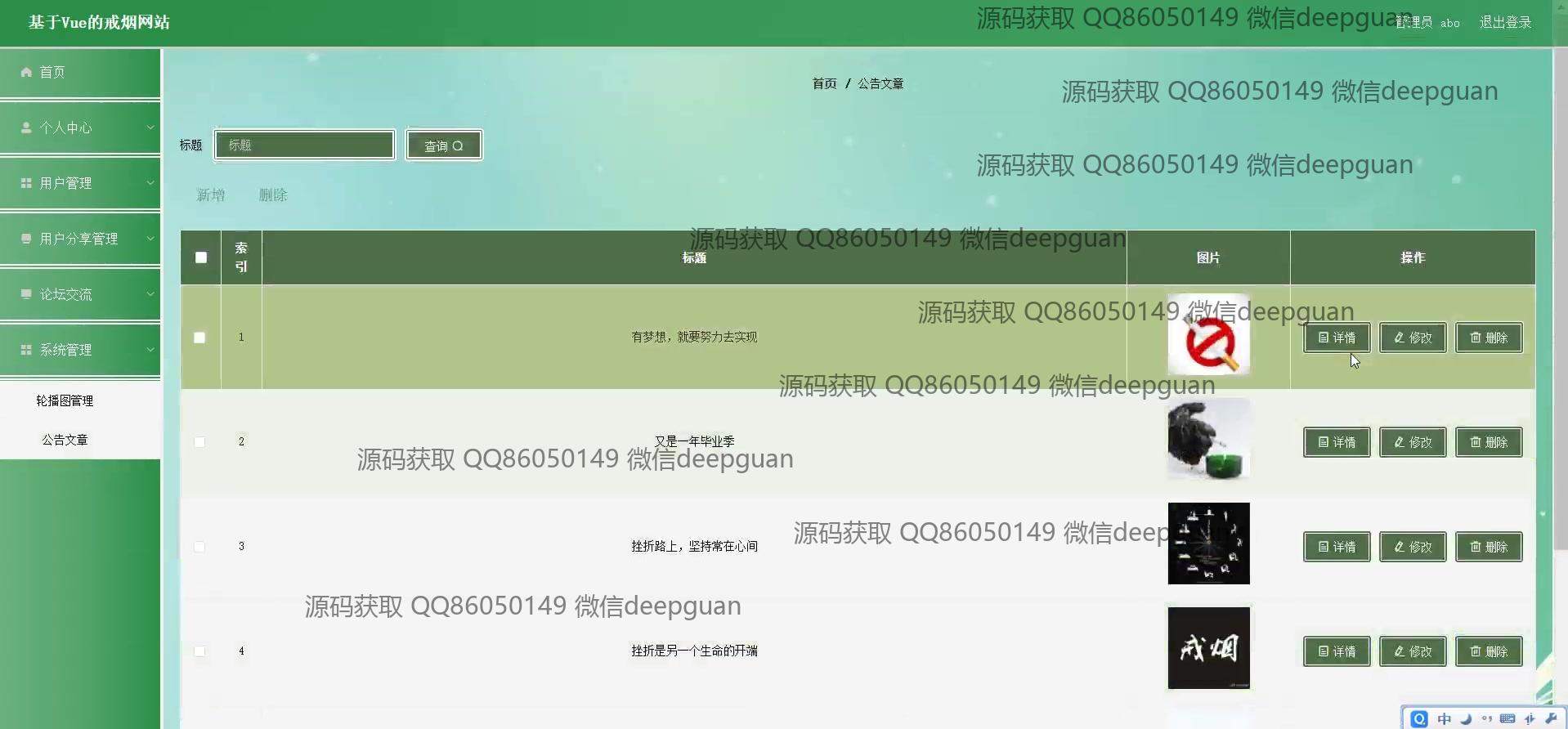Click the 操作 column header
This screenshot has height=729, width=1568.
[1413, 258]
